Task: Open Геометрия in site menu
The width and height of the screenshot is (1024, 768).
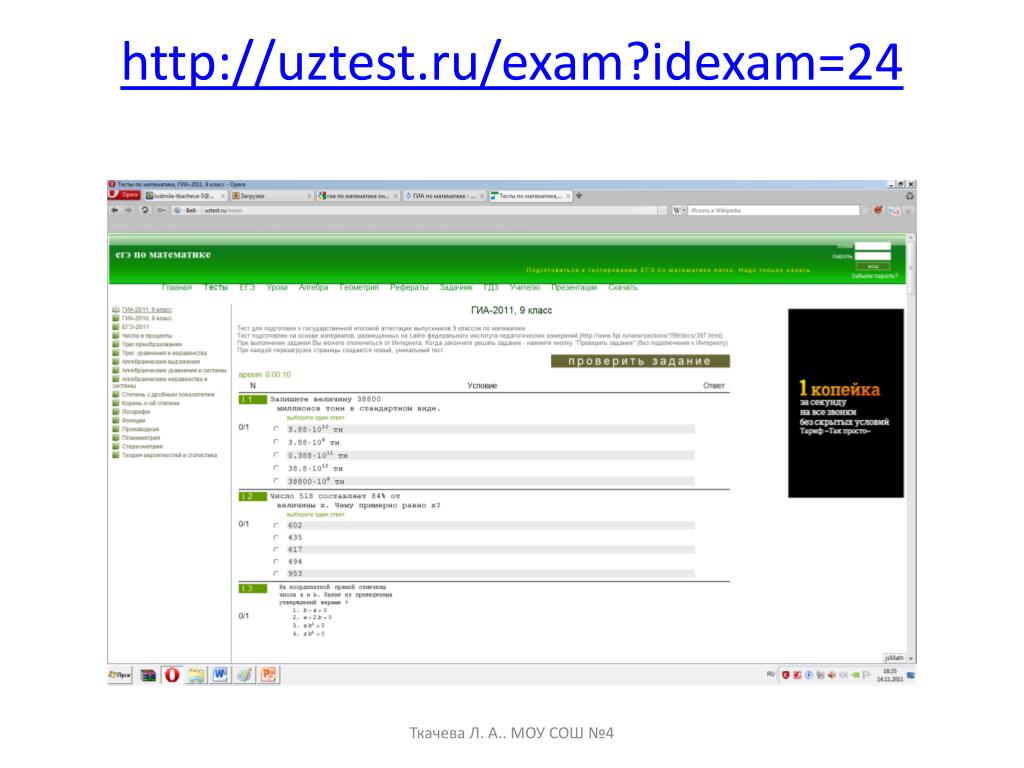Action: [359, 287]
